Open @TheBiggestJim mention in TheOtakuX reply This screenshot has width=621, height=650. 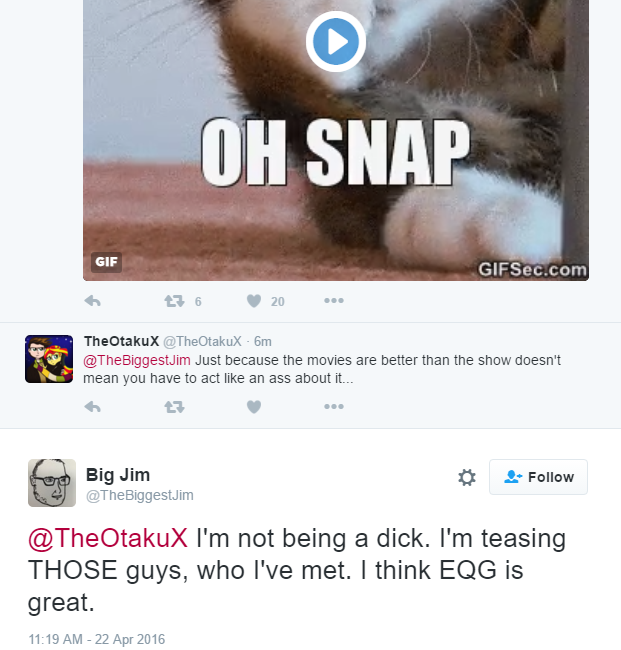tap(137, 358)
